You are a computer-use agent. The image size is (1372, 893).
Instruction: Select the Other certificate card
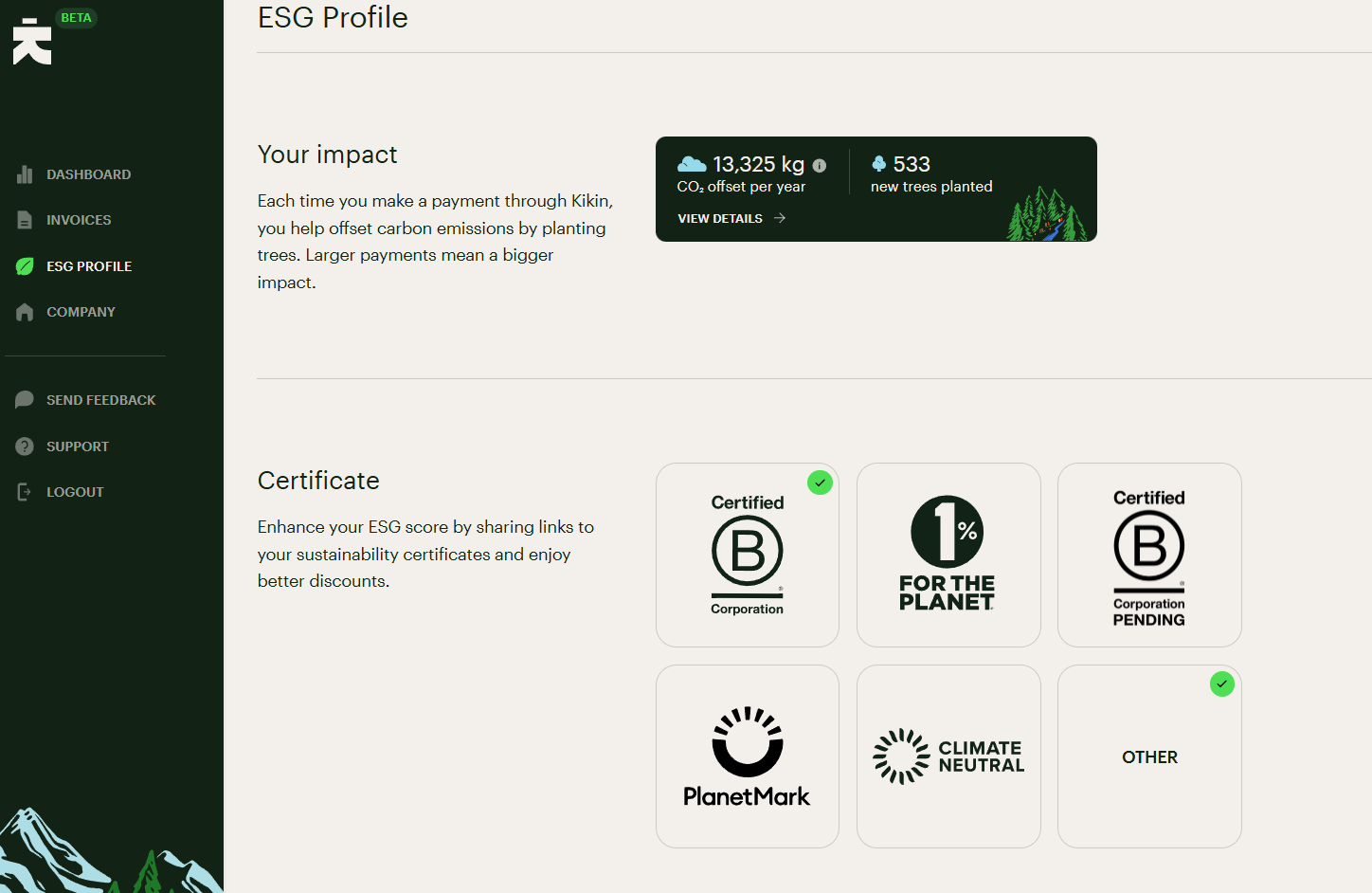(x=1149, y=756)
